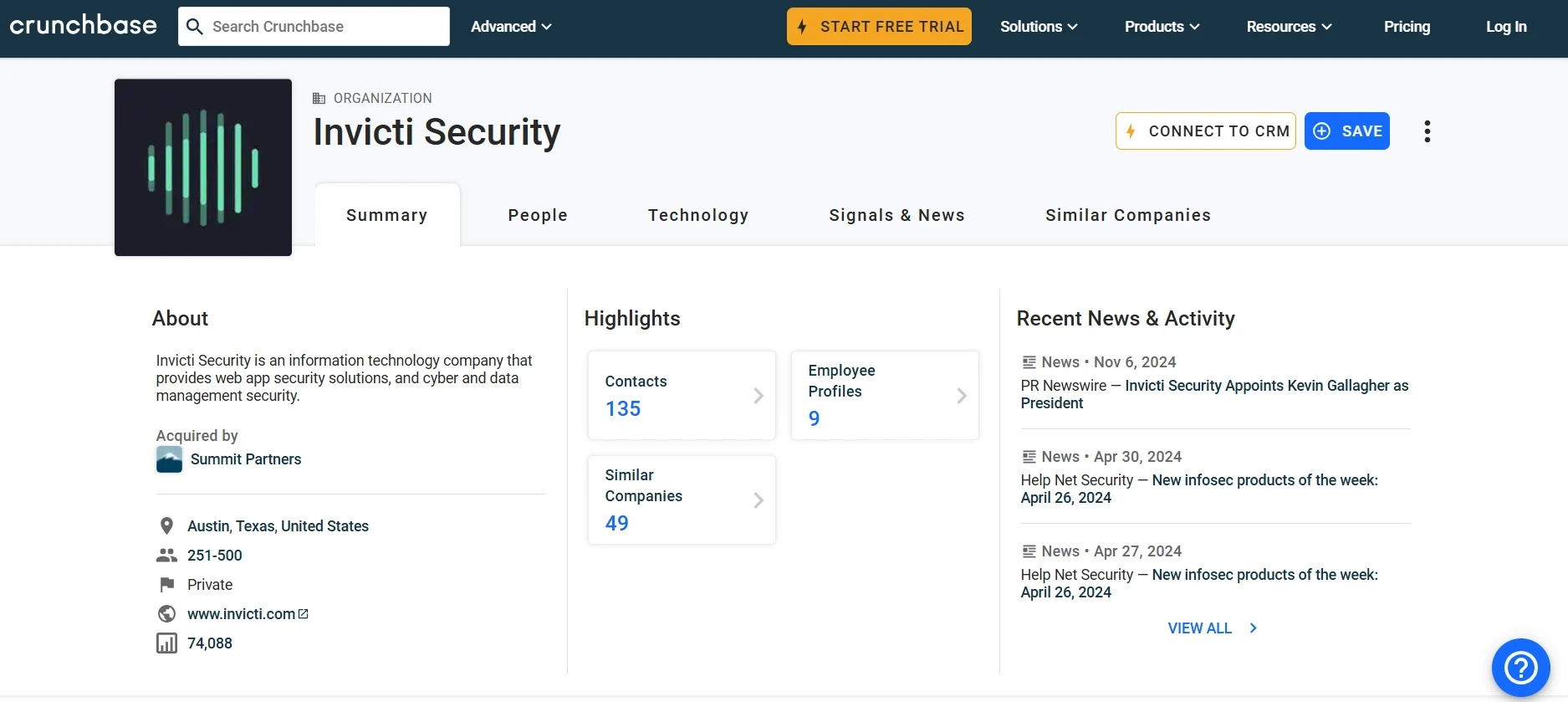Click Log In
The width and height of the screenshot is (1568, 702).
(1506, 27)
